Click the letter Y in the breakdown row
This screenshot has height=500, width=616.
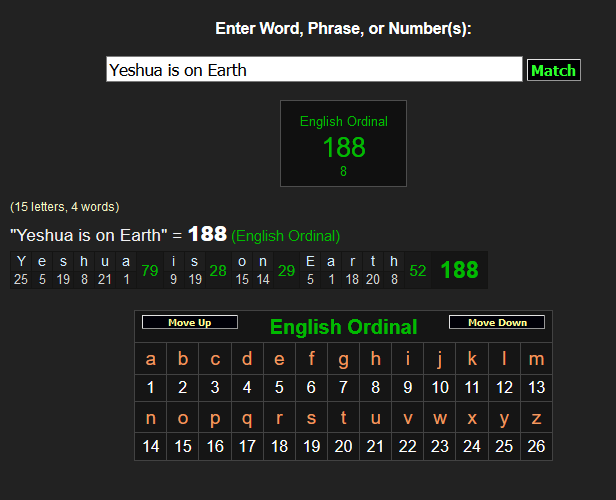[21, 262]
